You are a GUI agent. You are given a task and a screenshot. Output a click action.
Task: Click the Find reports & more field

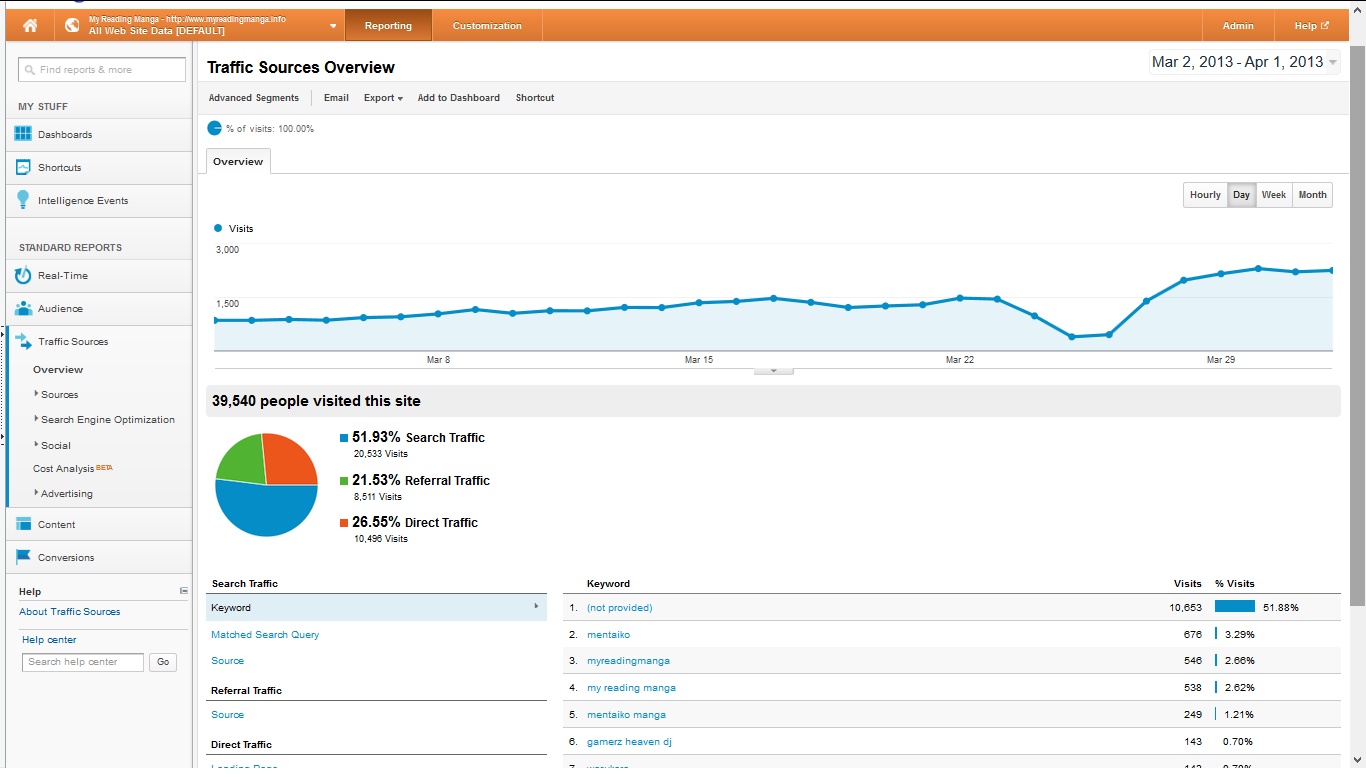102,70
